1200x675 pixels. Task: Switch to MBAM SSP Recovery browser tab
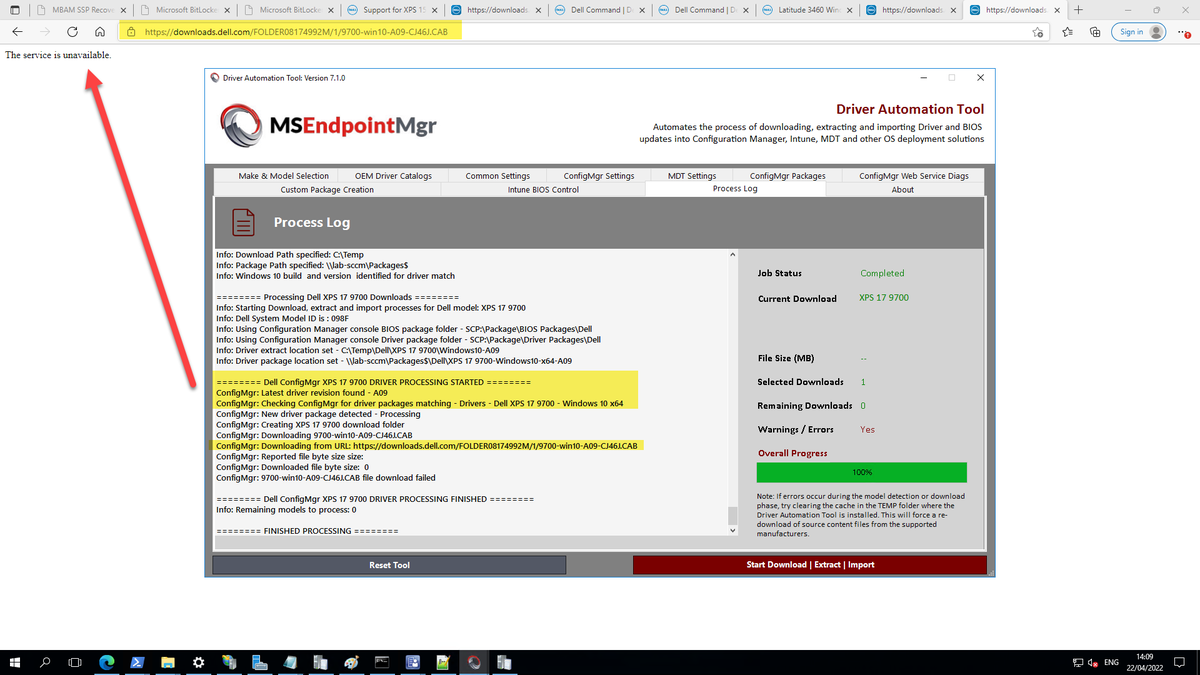coord(83,10)
